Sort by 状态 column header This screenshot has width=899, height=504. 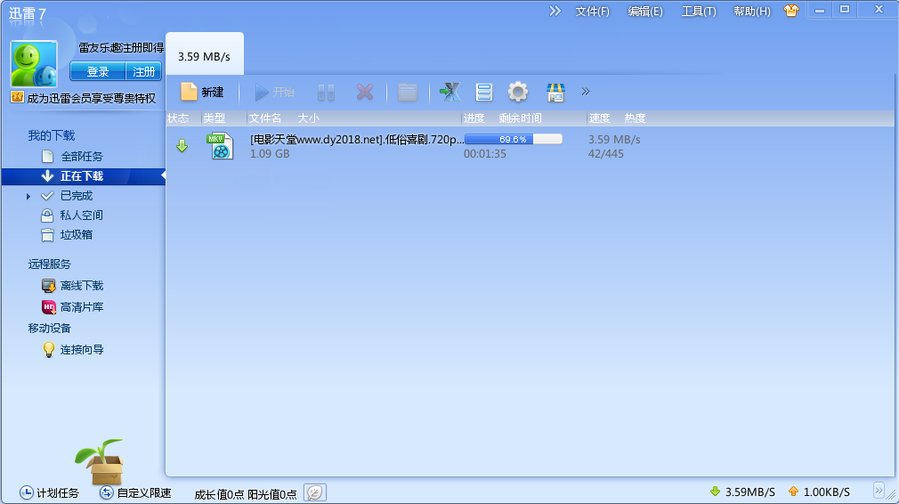[x=178, y=118]
